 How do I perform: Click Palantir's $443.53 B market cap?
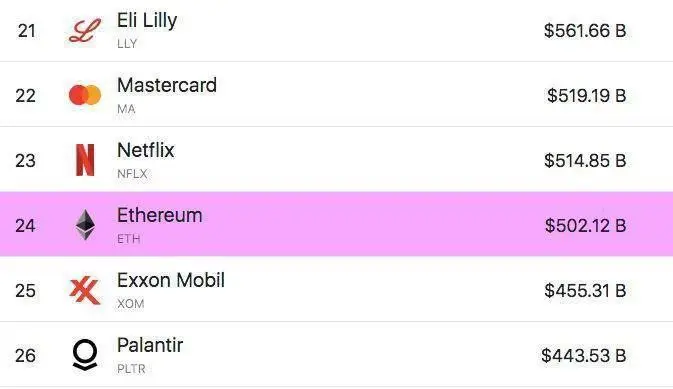coord(584,356)
